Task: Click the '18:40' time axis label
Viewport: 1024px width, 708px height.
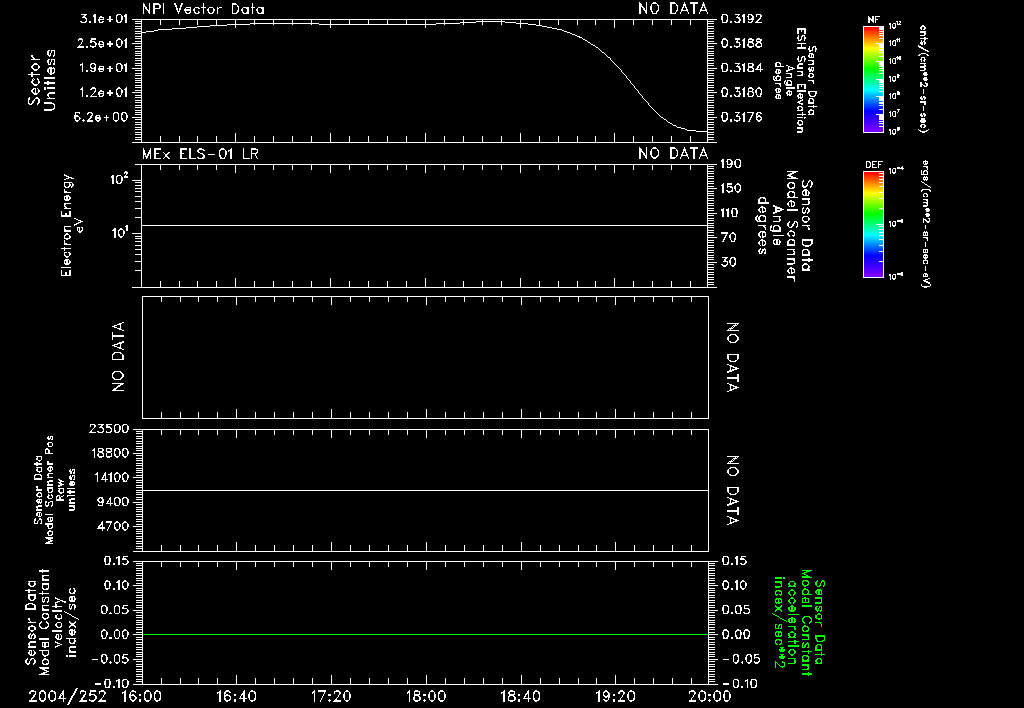Action: pos(520,696)
